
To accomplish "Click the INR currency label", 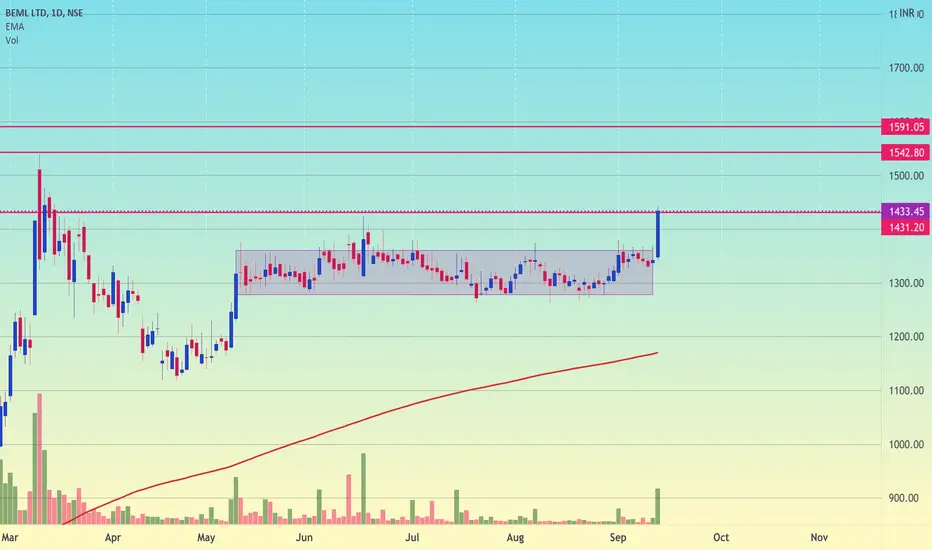I will click(907, 13).
